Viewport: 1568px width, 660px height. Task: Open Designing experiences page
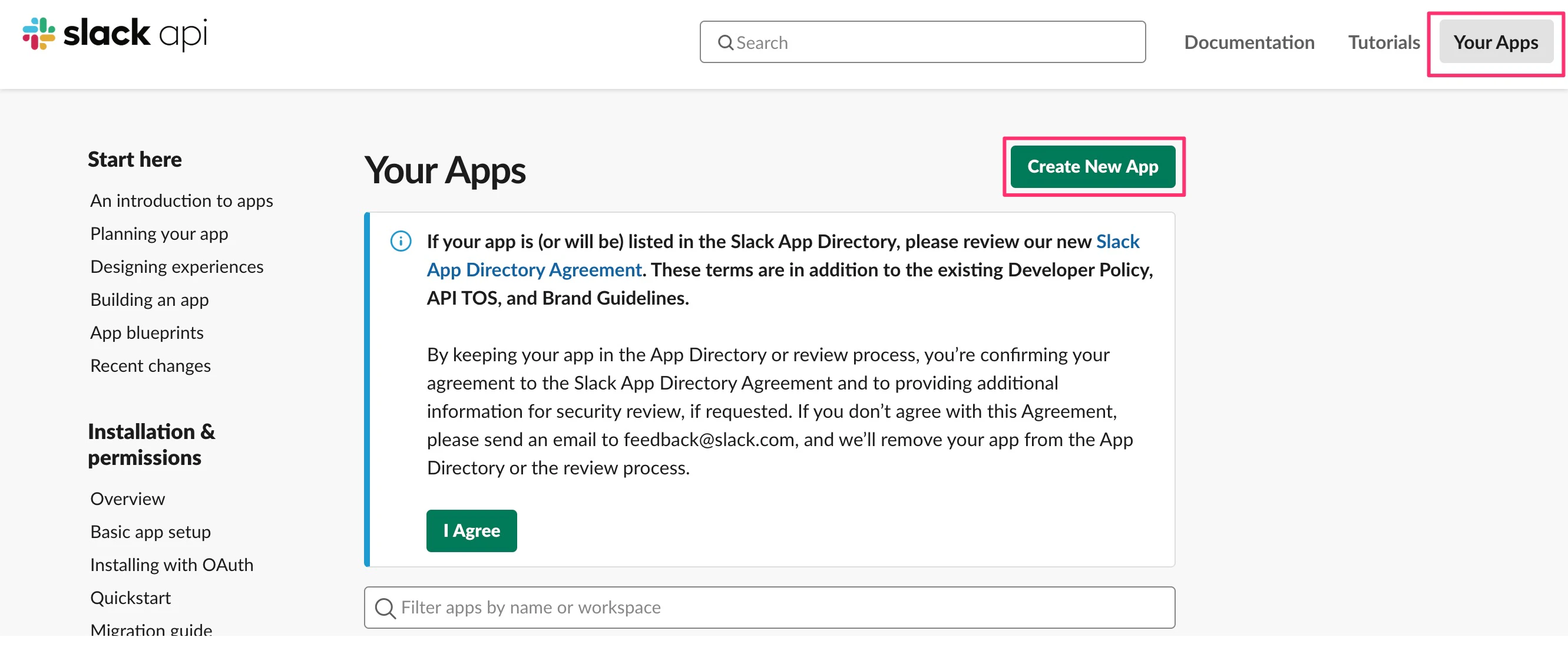coord(177,266)
